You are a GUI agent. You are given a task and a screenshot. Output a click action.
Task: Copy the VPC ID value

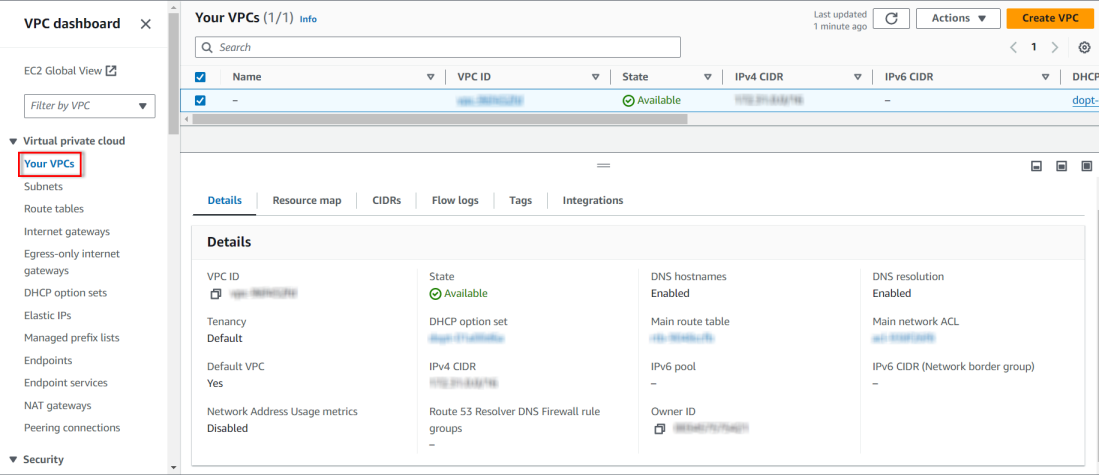(x=216, y=294)
